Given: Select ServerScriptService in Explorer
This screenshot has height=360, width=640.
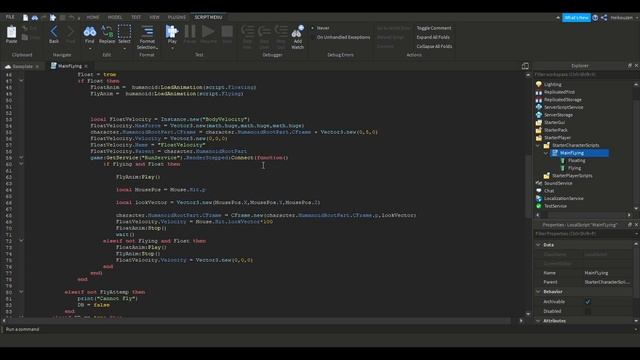Looking at the screenshot, I should [x=563, y=107].
